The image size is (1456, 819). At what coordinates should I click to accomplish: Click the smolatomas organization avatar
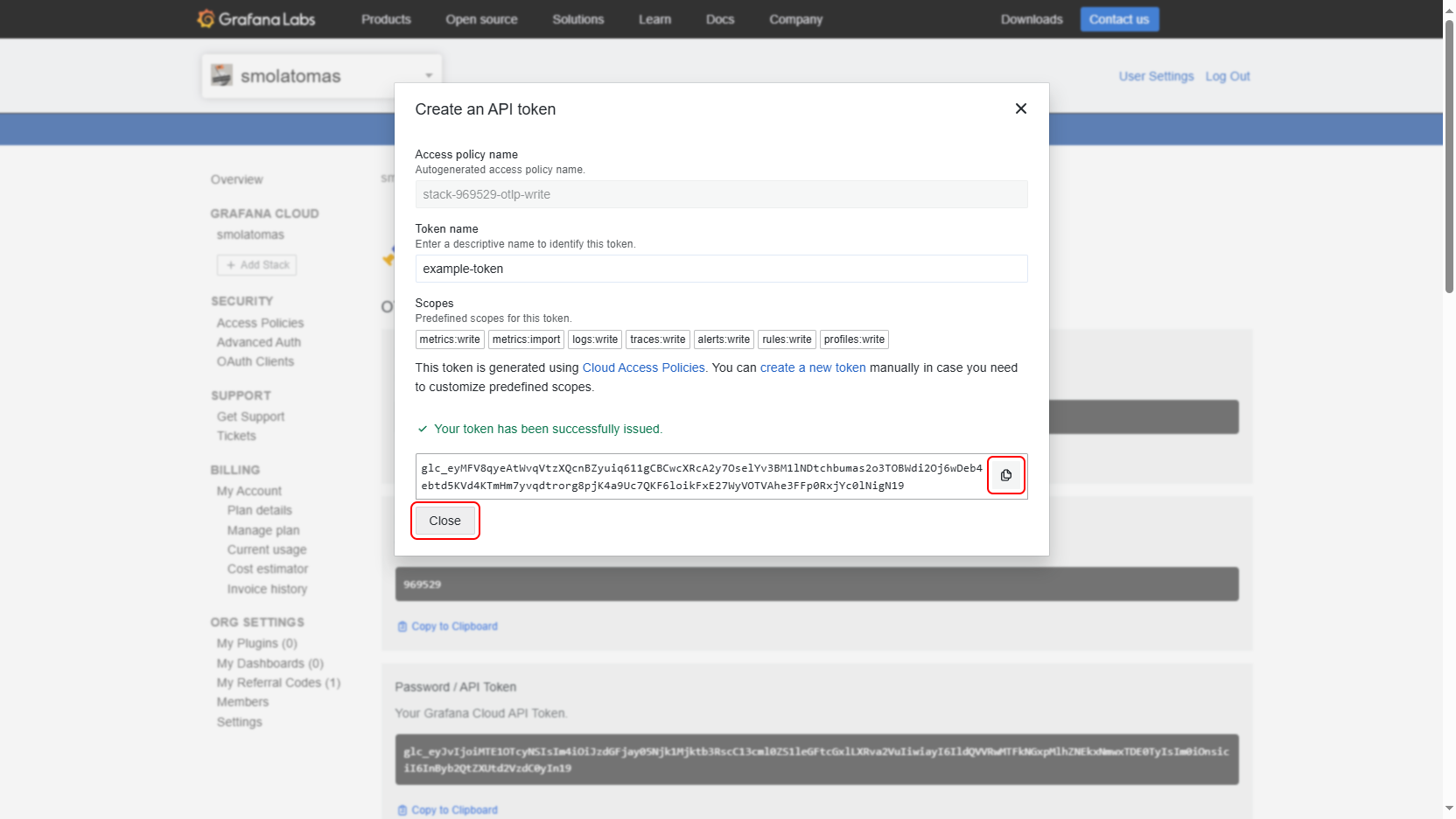(221, 75)
